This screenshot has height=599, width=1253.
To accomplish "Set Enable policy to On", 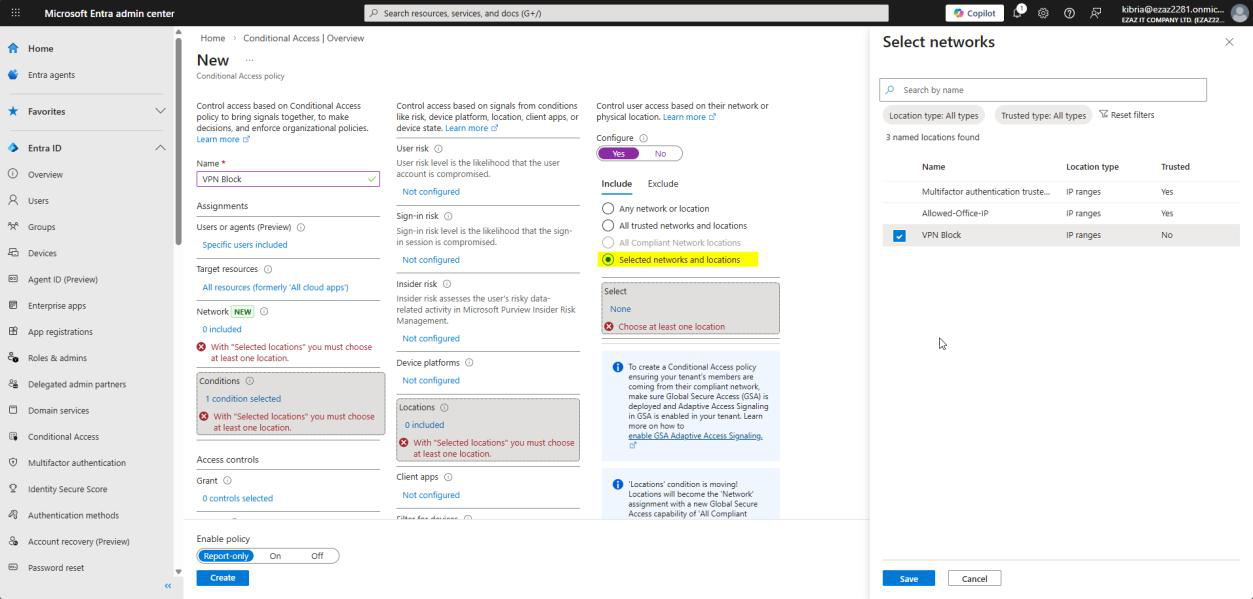I will 275,556.
